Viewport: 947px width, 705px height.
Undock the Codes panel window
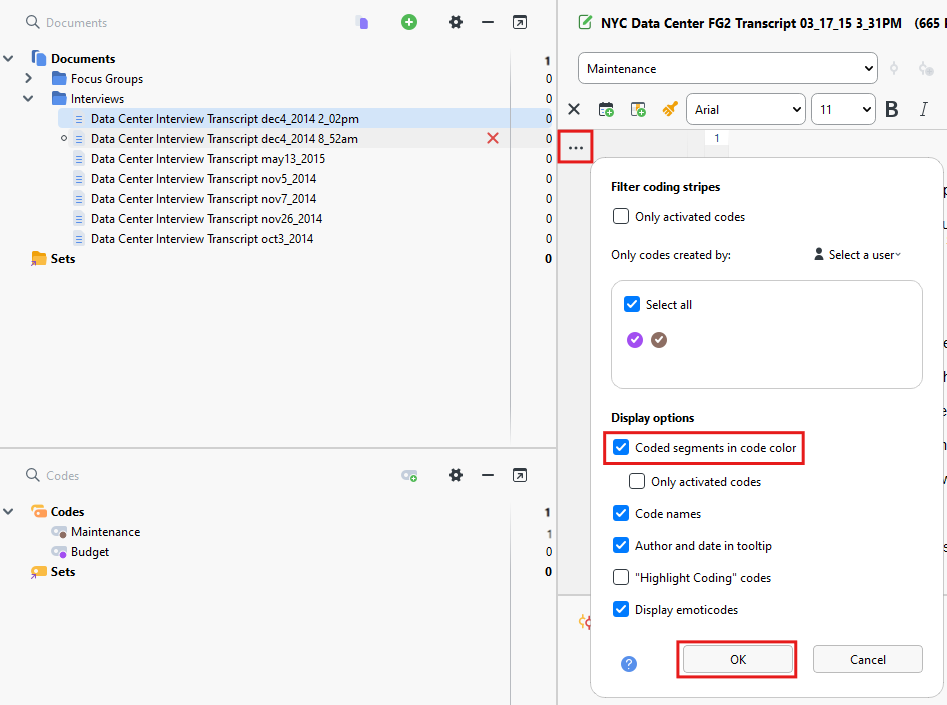coord(519,475)
